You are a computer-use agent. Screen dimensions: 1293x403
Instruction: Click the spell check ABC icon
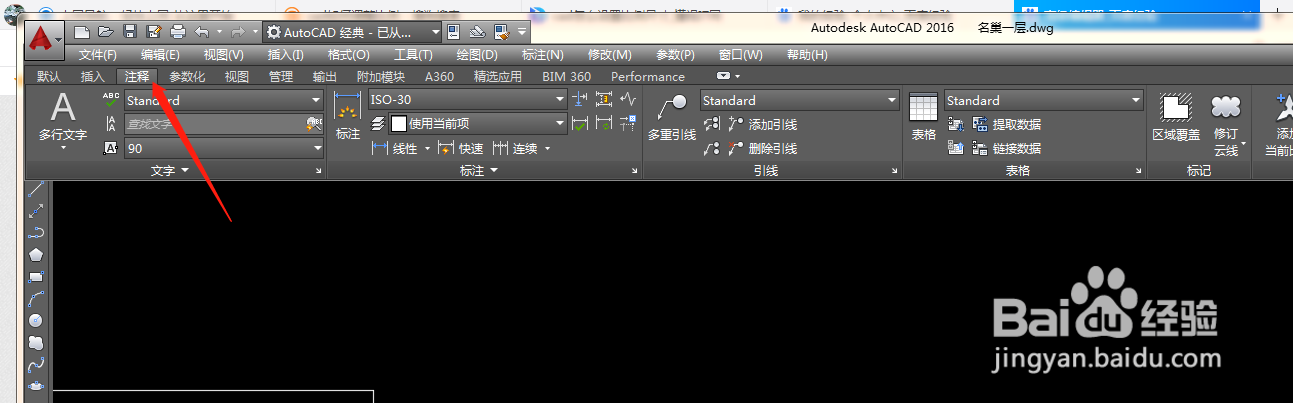(111, 99)
